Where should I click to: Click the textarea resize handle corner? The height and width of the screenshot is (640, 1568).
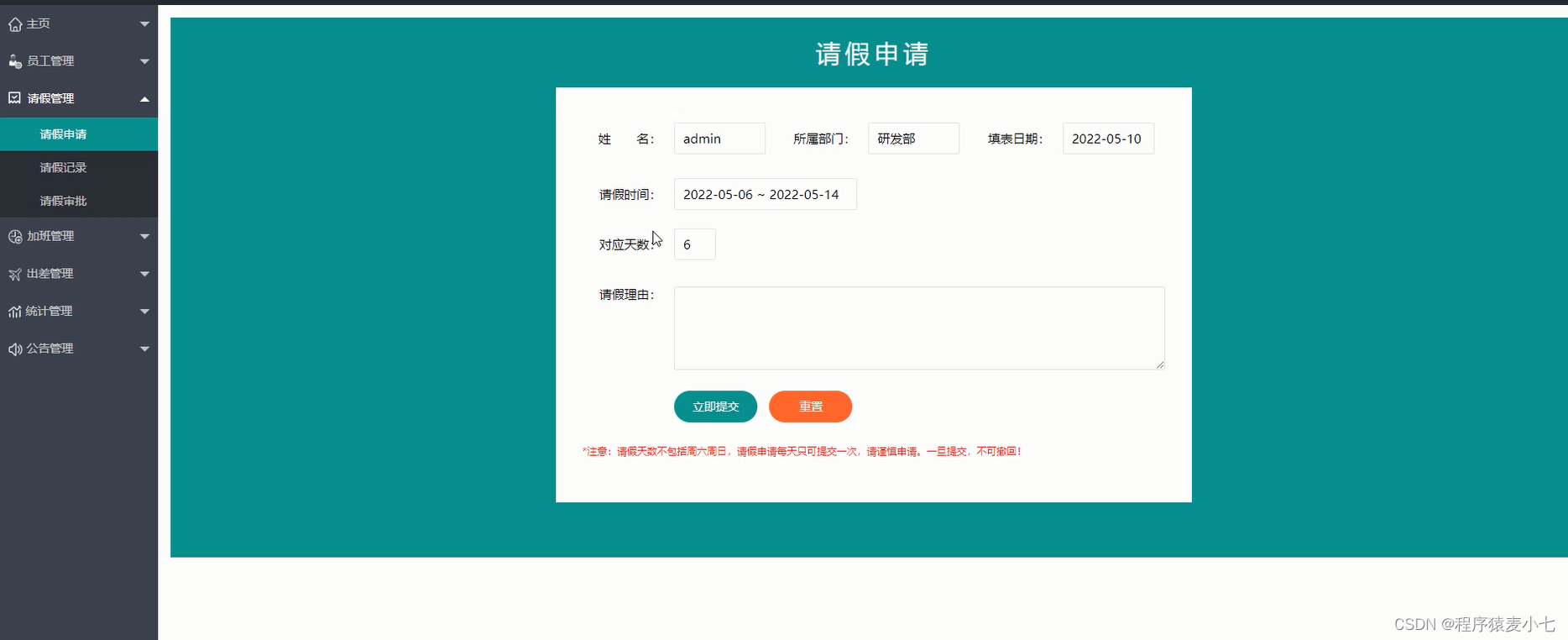(1160, 365)
